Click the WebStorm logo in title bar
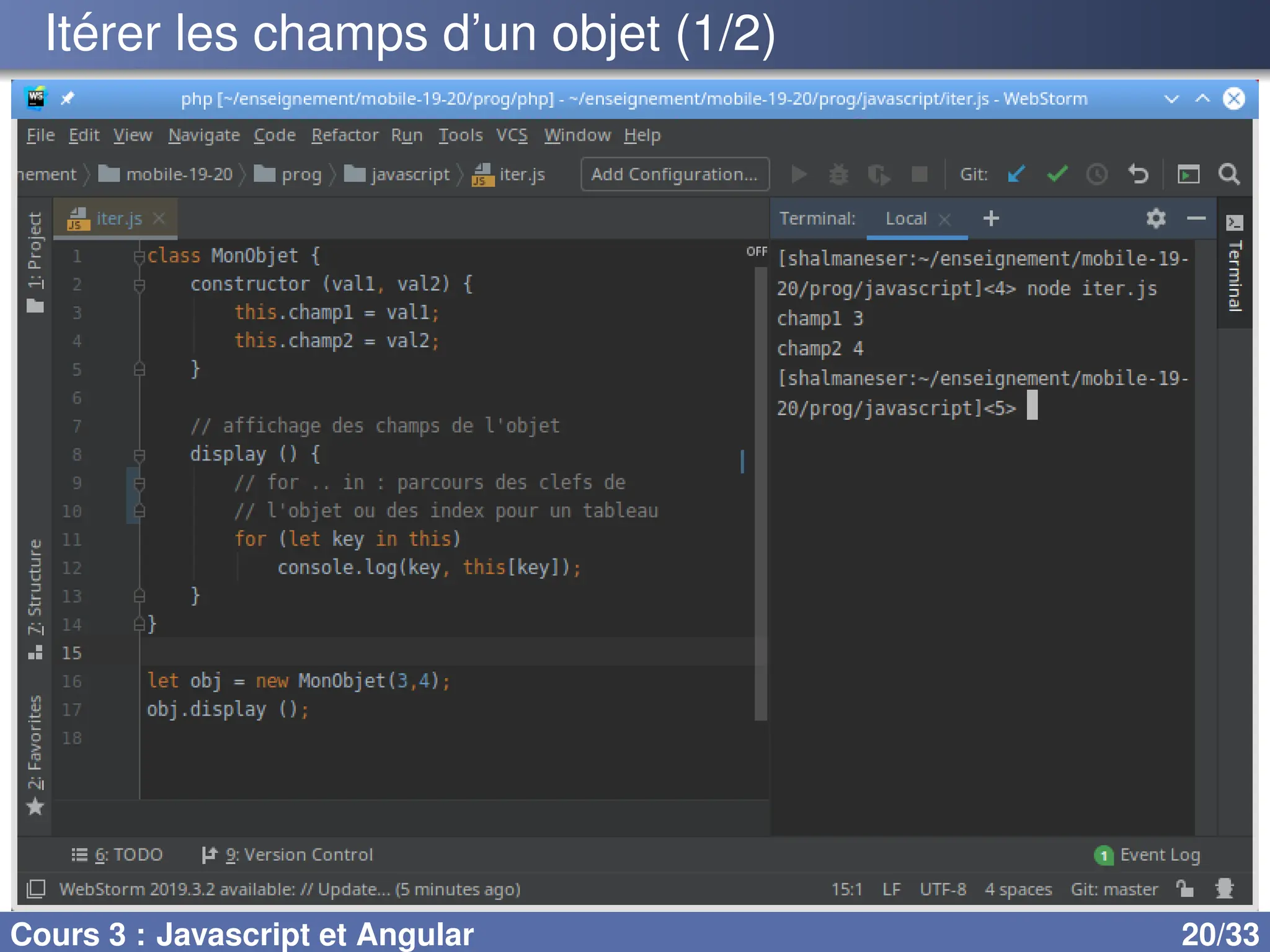1270x952 pixels. (36, 99)
